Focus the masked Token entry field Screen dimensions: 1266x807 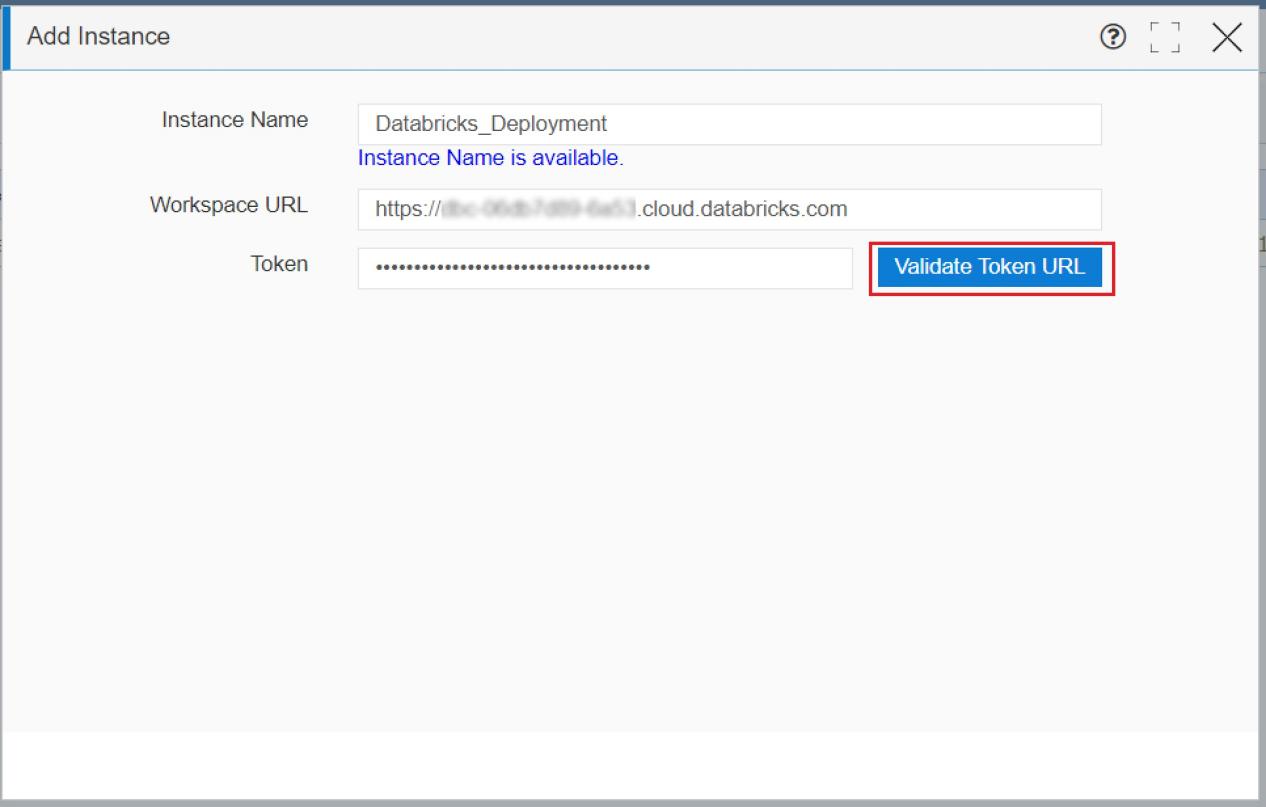tap(604, 268)
